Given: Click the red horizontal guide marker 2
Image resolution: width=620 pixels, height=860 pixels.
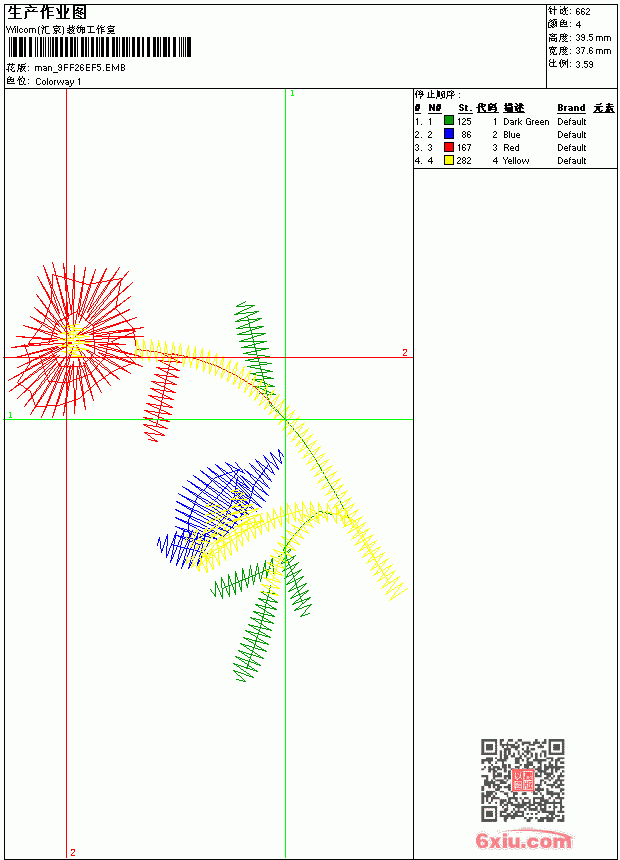Looking at the screenshot, I should point(405,352).
